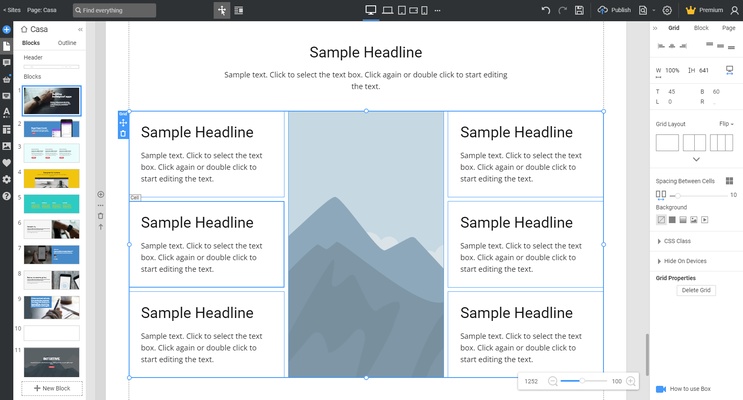The height and width of the screenshot is (400, 743).
Task: Save the page with the floppy icon
Action: 579,10
